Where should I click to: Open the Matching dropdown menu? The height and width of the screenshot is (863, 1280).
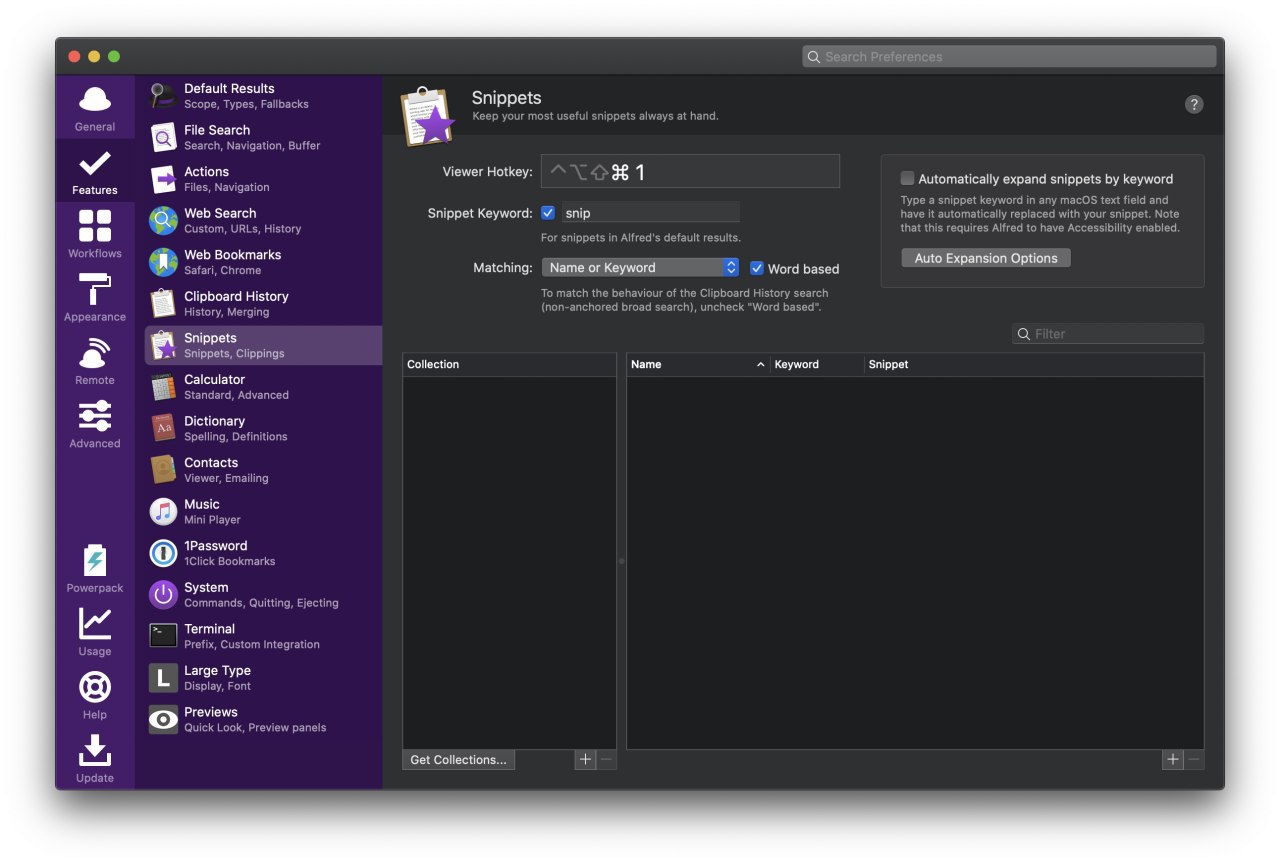640,267
